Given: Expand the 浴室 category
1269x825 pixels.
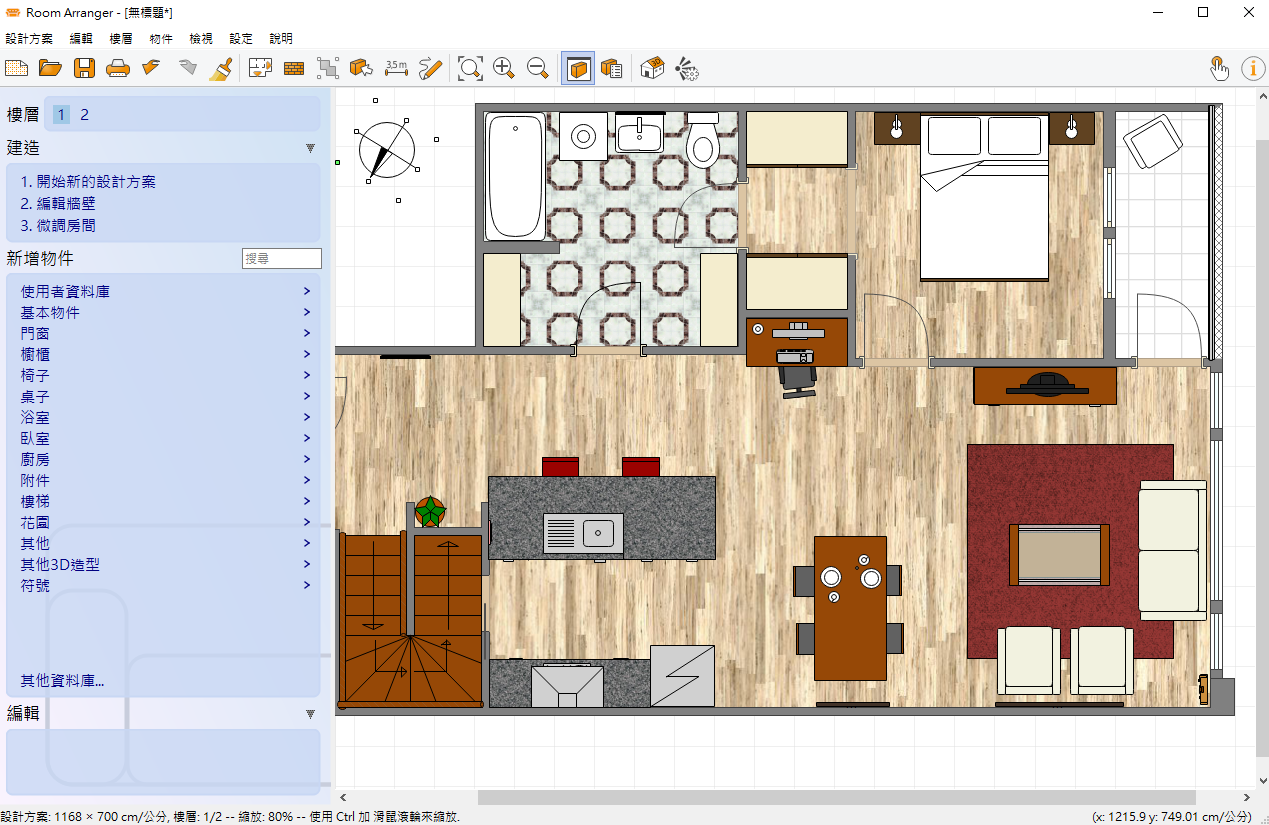Looking at the screenshot, I should 35,417.
